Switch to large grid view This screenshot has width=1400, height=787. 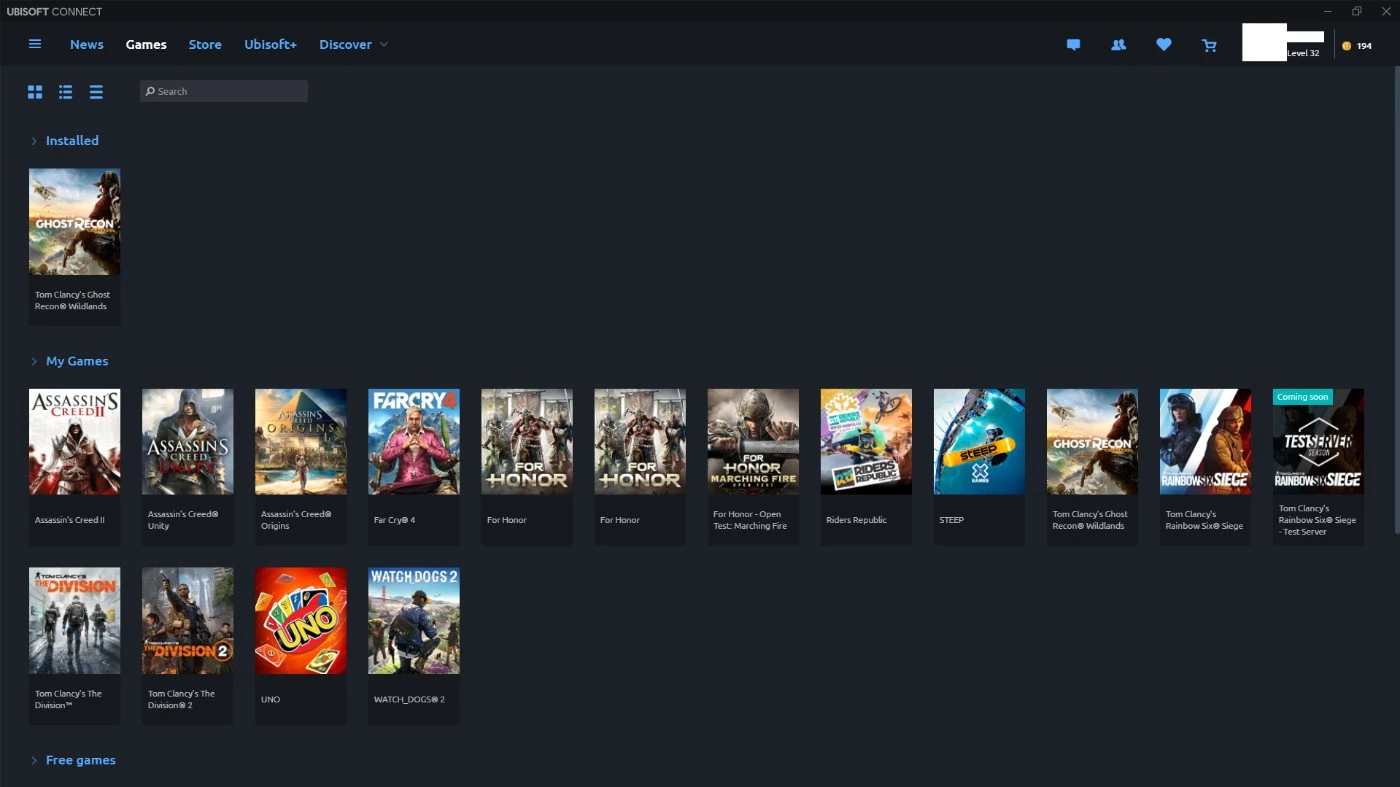click(x=35, y=92)
